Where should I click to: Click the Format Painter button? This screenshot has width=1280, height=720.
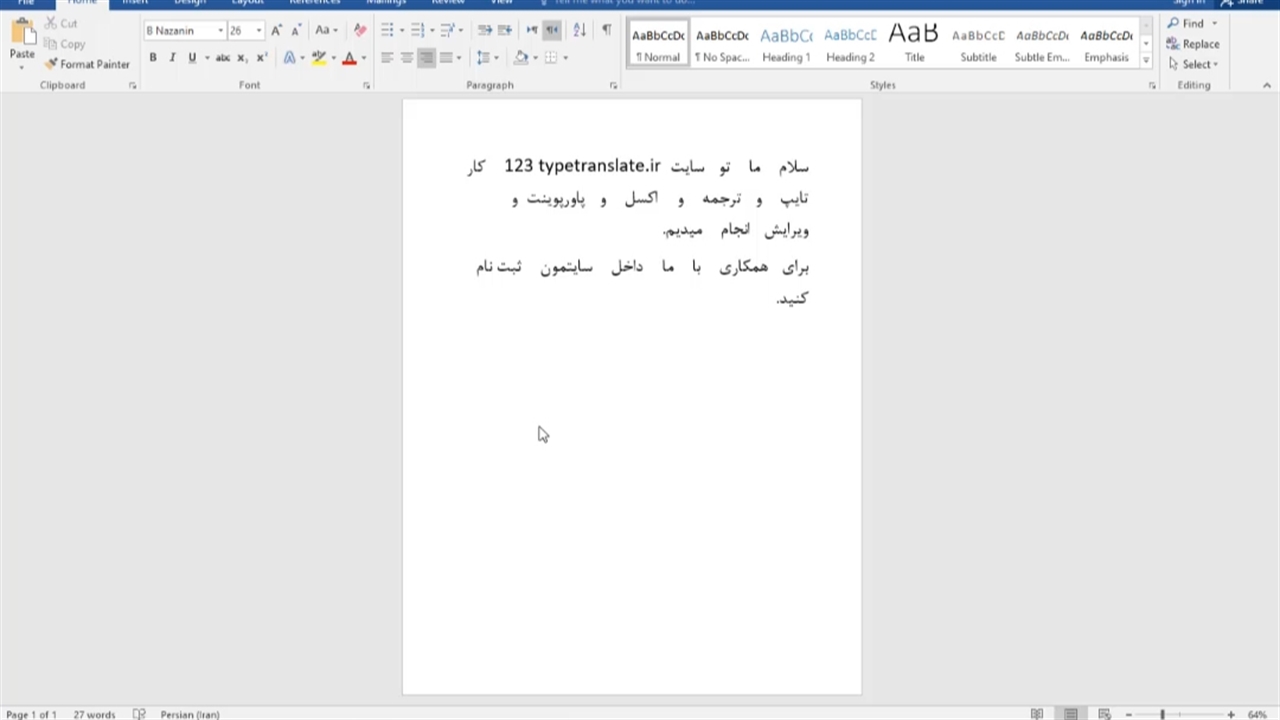coord(87,64)
